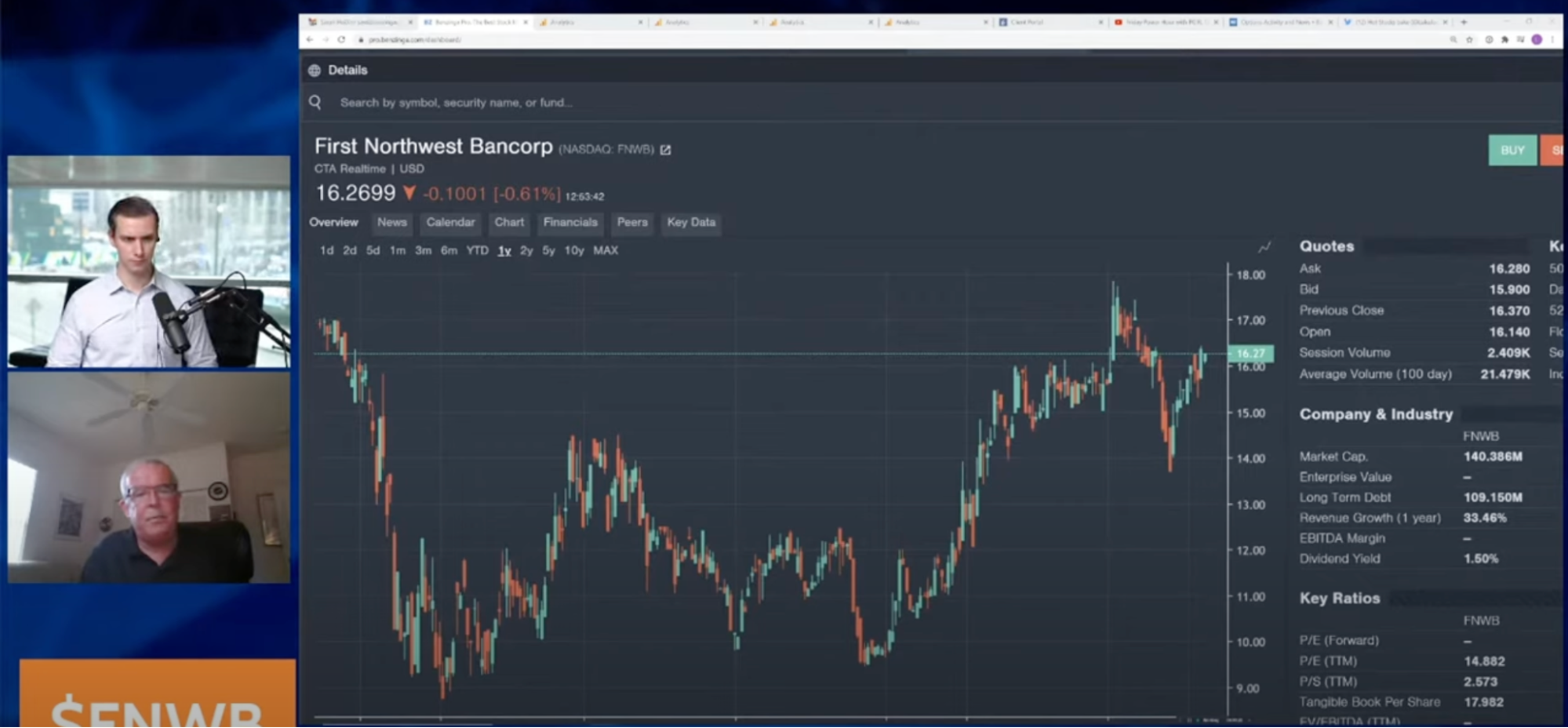Image resolution: width=1568 pixels, height=728 pixels.
Task: Set chart range to YTD
Action: point(477,250)
